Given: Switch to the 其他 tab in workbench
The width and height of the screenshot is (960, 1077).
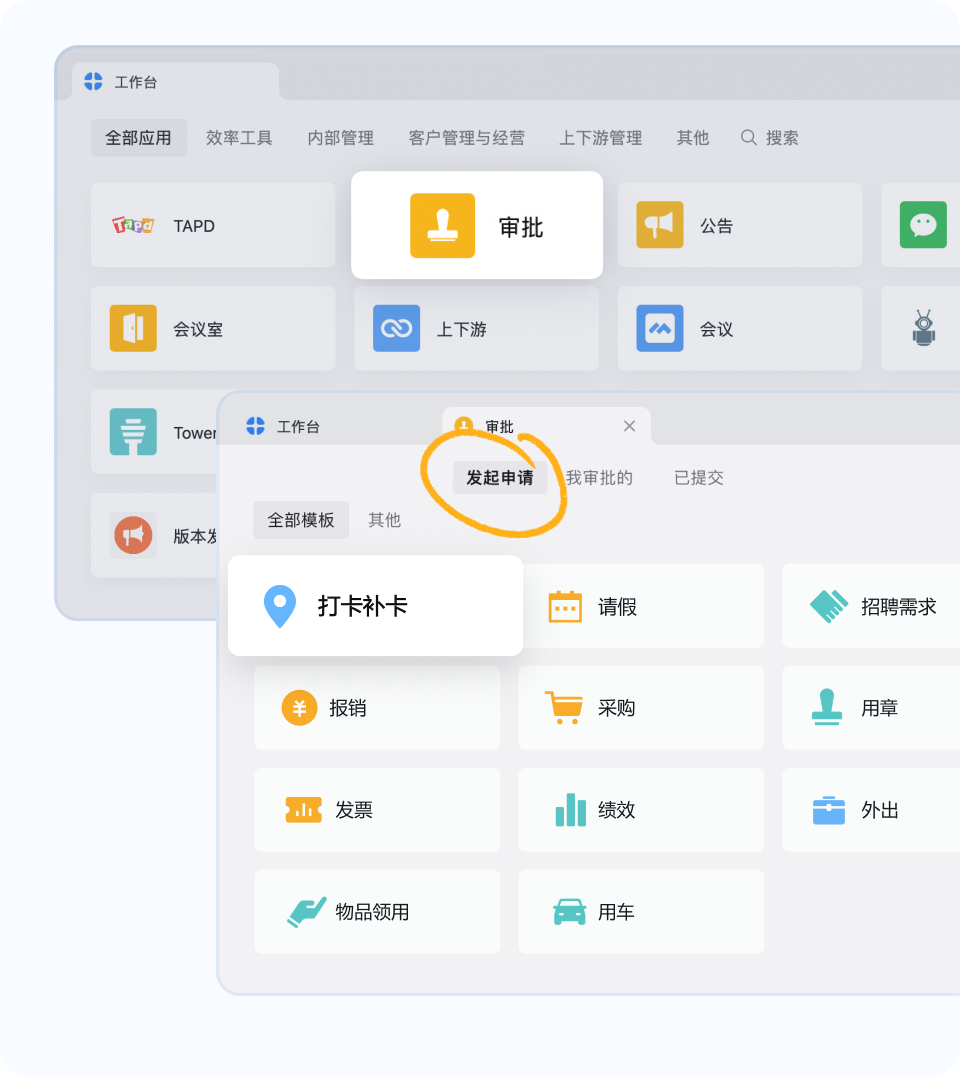Looking at the screenshot, I should pyautogui.click(x=693, y=138).
